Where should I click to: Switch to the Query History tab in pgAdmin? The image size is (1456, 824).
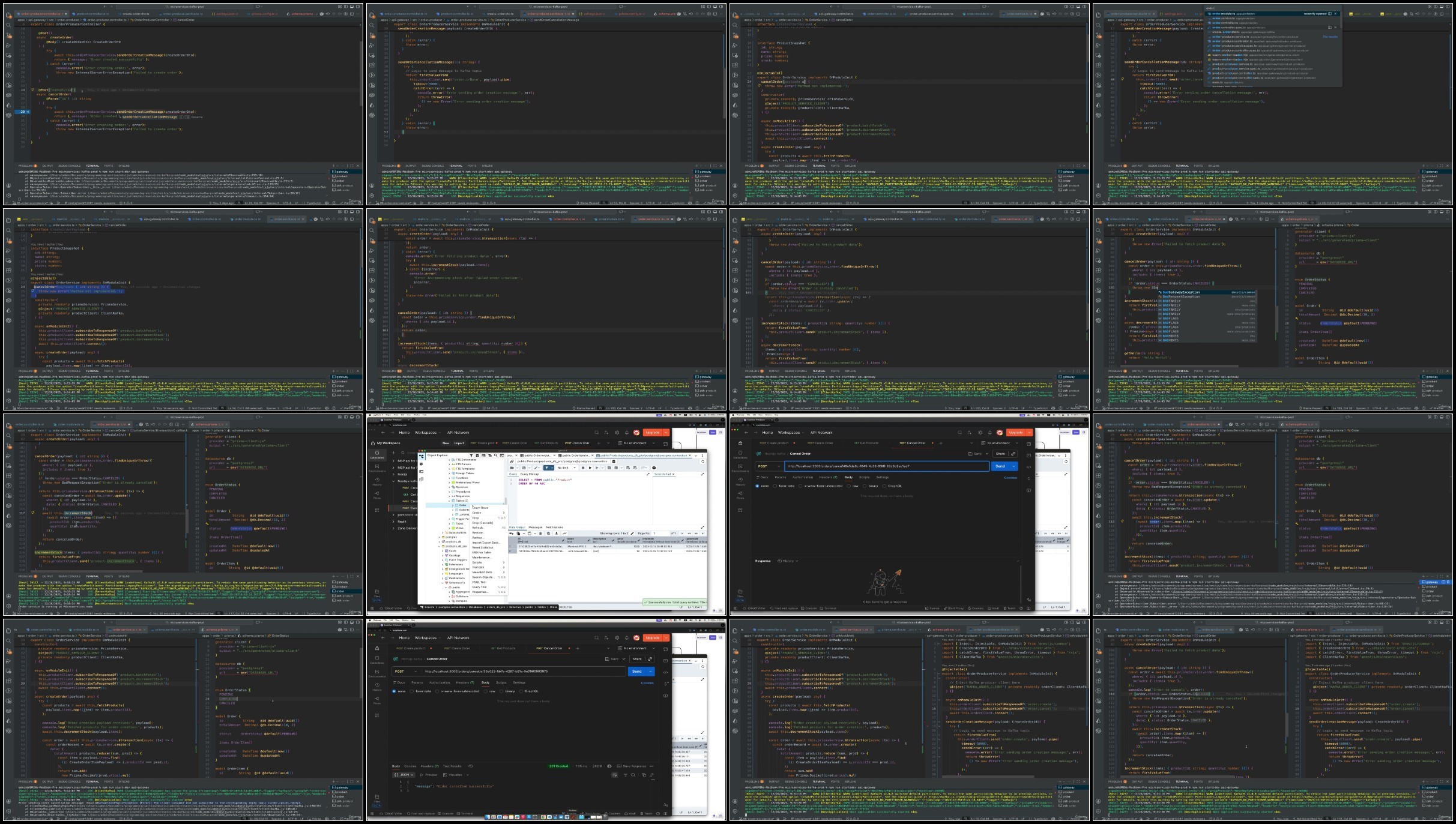tap(529, 474)
